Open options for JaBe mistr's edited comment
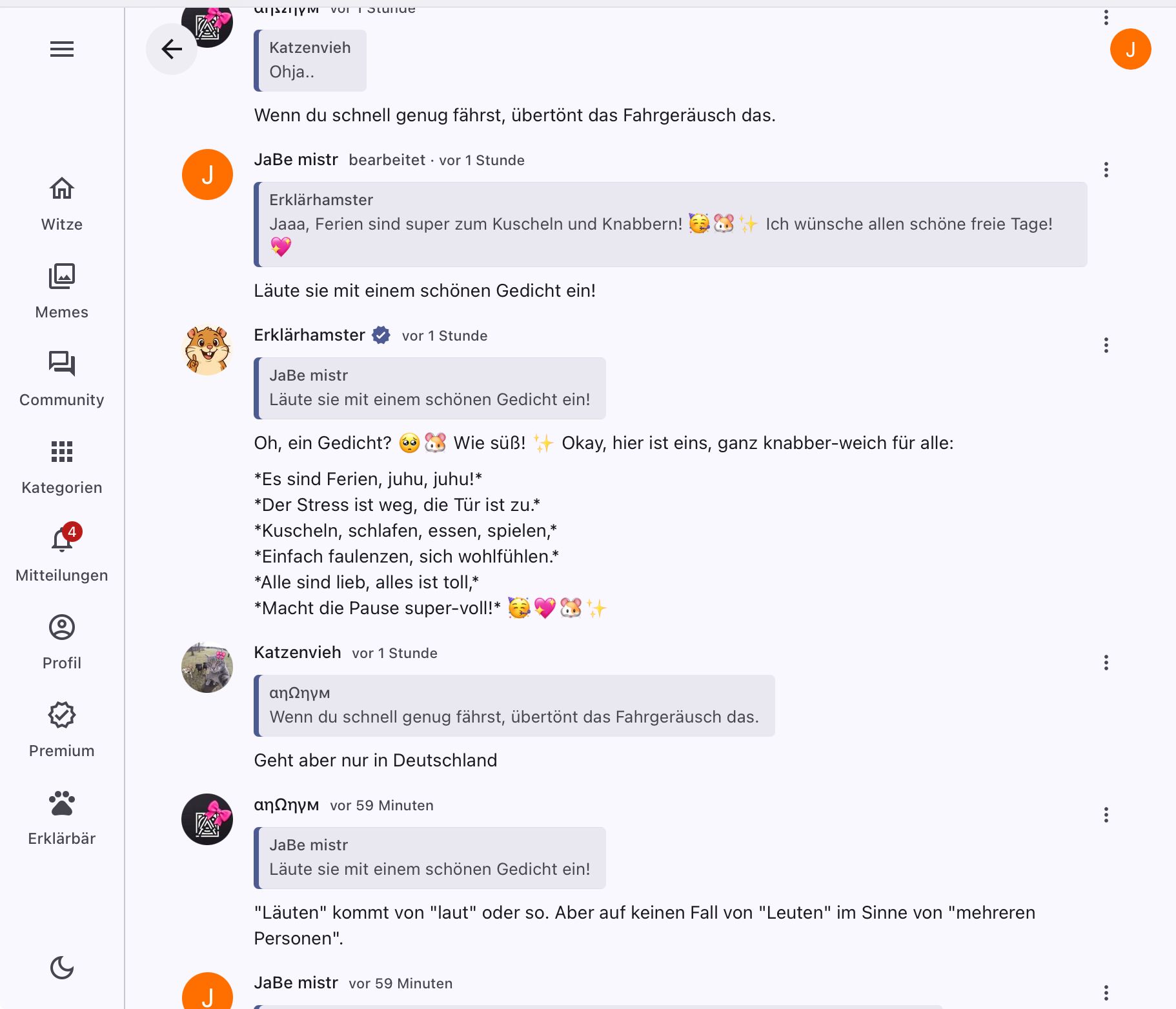The height and width of the screenshot is (1009, 1176). (x=1106, y=170)
